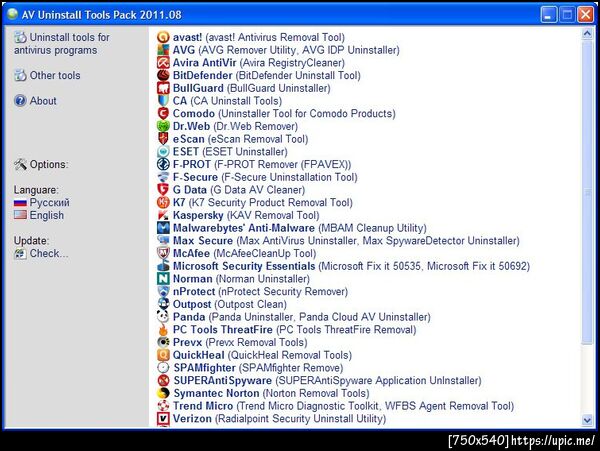Viewport: 600px width, 451px height.
Task: Click the F-PROT circular icon
Action: (x=163, y=164)
